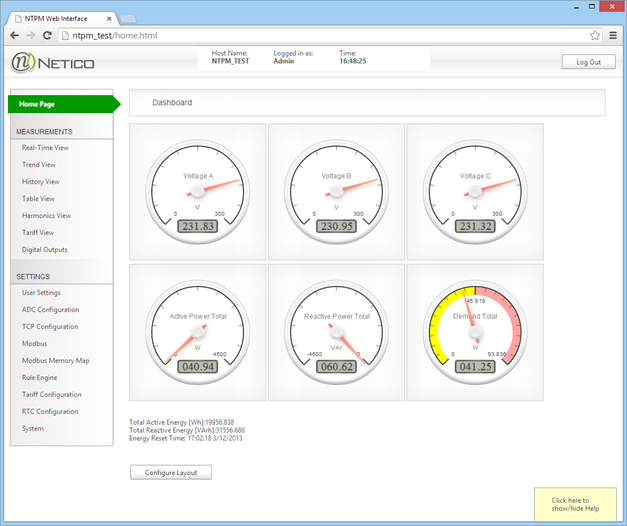627x526 pixels.
Task: Click the Voltage C gauge
Action: (x=475, y=192)
